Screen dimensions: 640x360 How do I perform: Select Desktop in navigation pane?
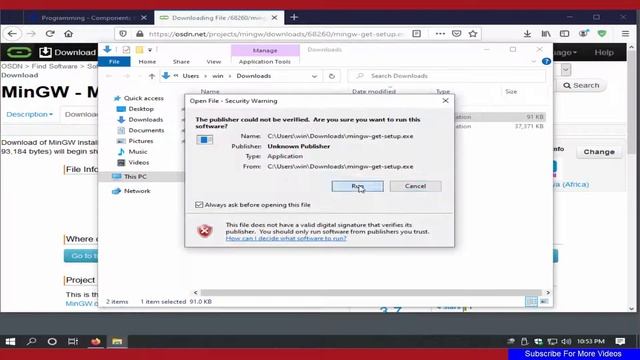(x=141, y=109)
